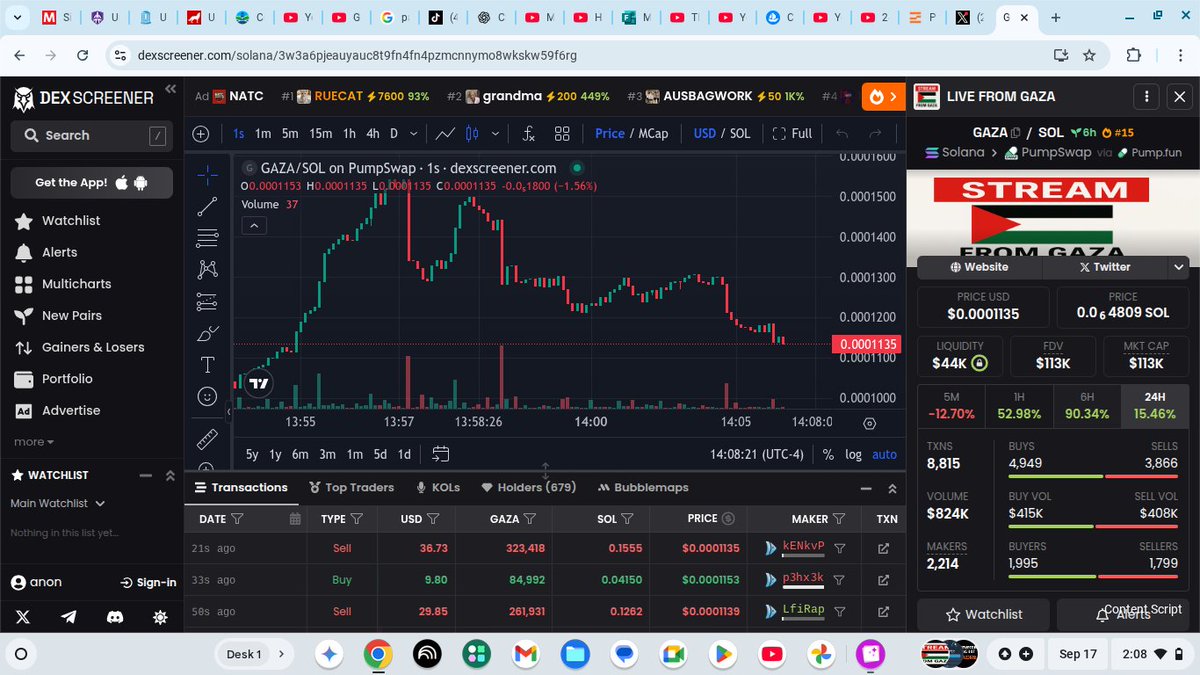The height and width of the screenshot is (675, 1200).
Task: Open the token panel three-dot menu
Action: point(1146,97)
